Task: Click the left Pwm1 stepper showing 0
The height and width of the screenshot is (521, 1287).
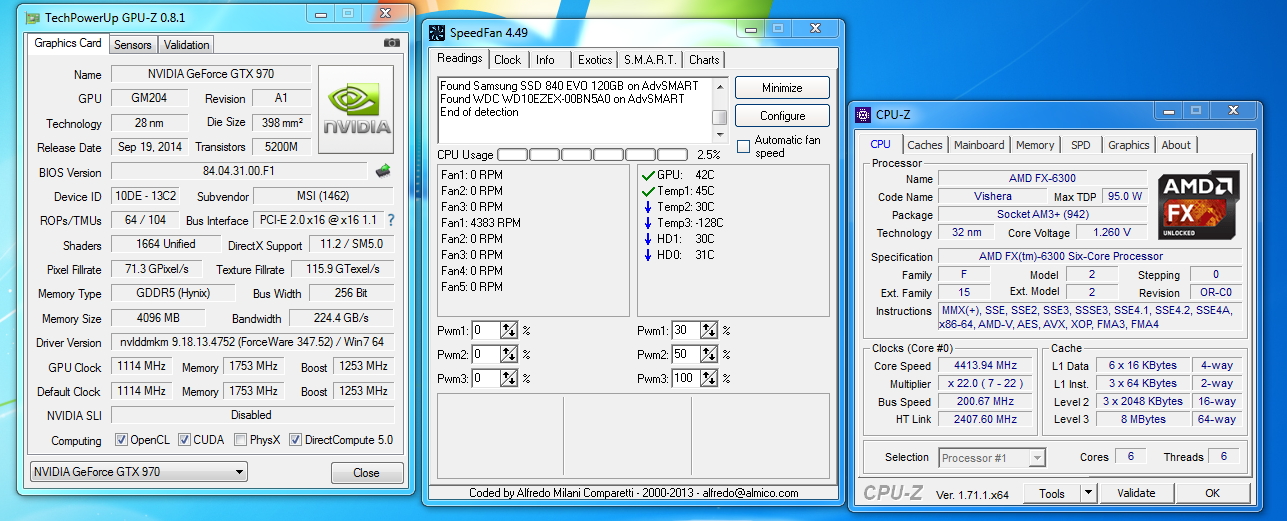Action: coord(509,330)
